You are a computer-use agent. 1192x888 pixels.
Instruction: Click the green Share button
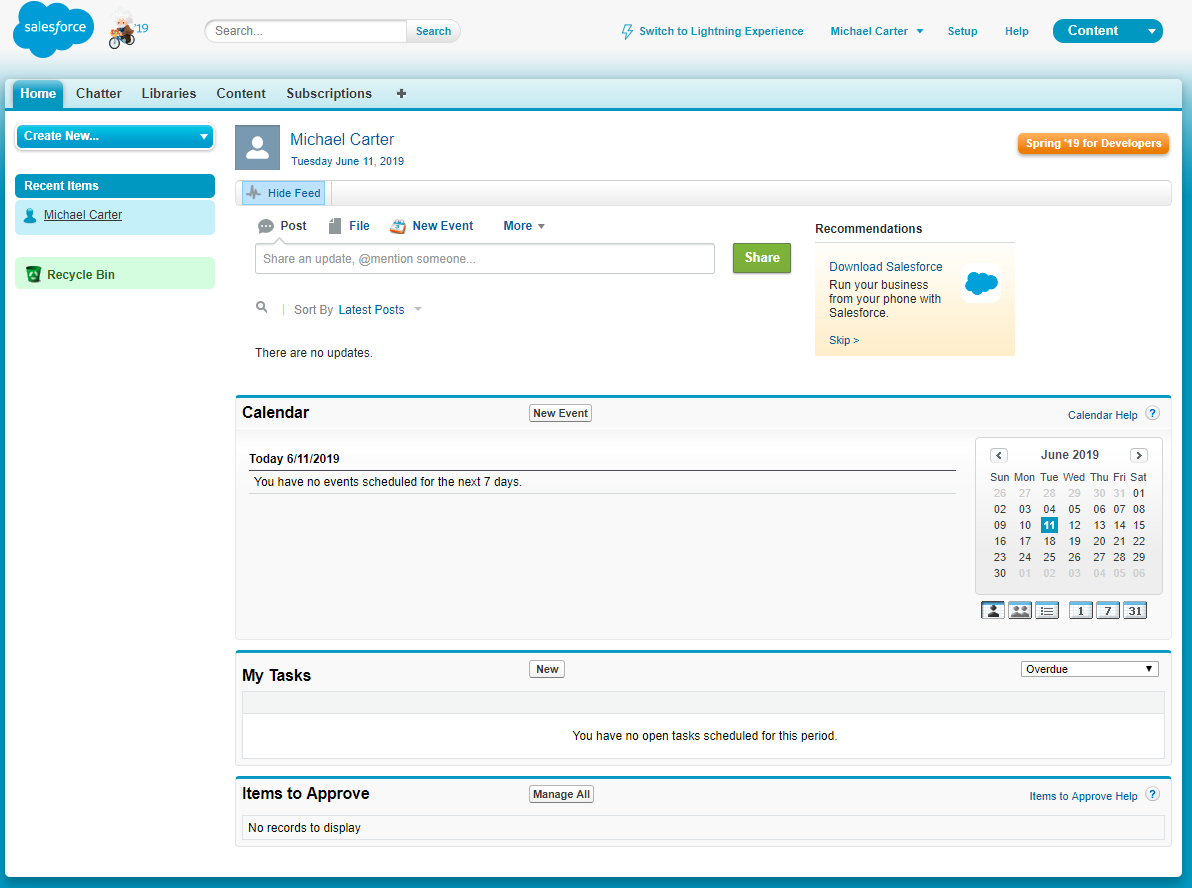pyautogui.click(x=761, y=258)
